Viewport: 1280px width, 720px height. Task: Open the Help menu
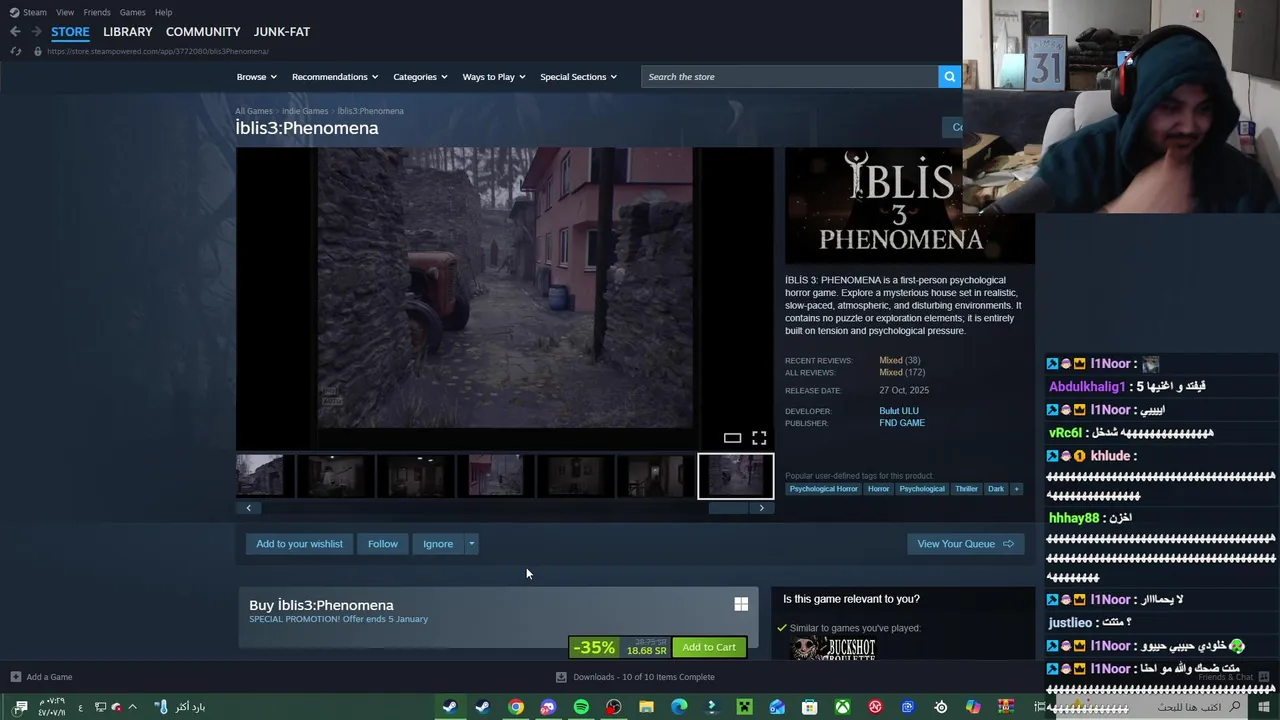point(163,12)
